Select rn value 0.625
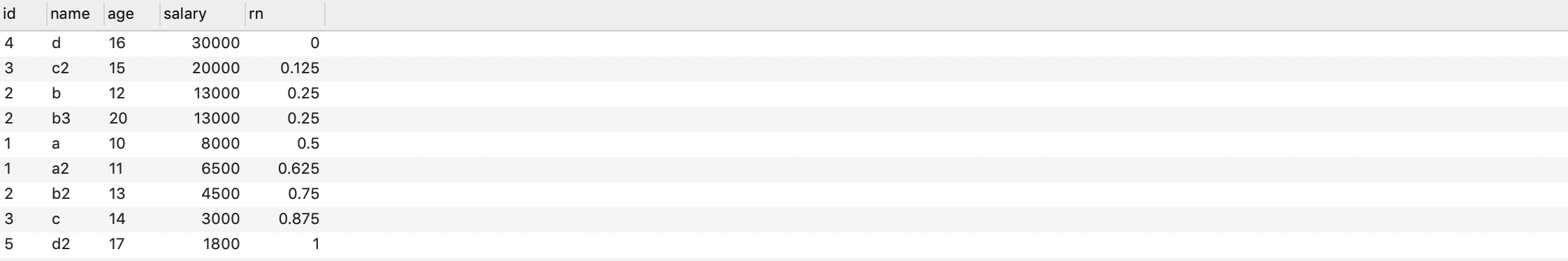This screenshot has width=1568, height=261. pos(285,169)
